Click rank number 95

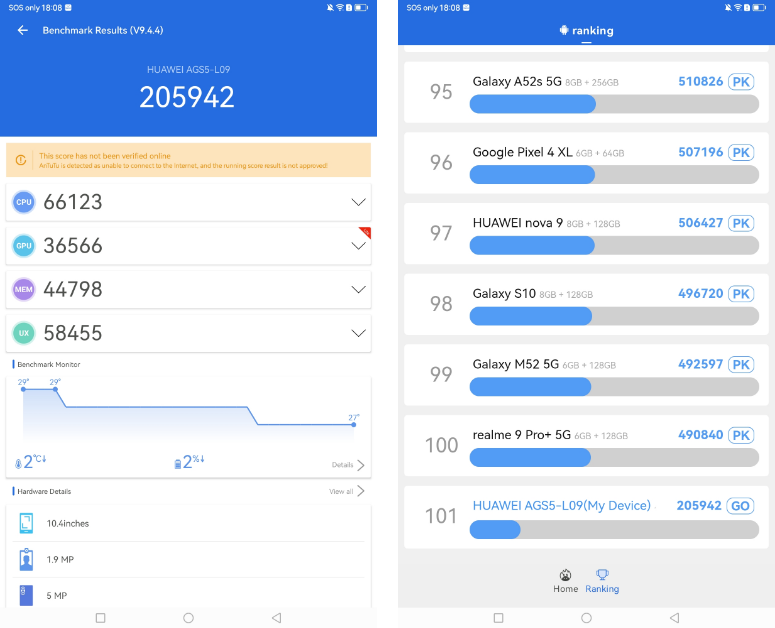point(441,92)
